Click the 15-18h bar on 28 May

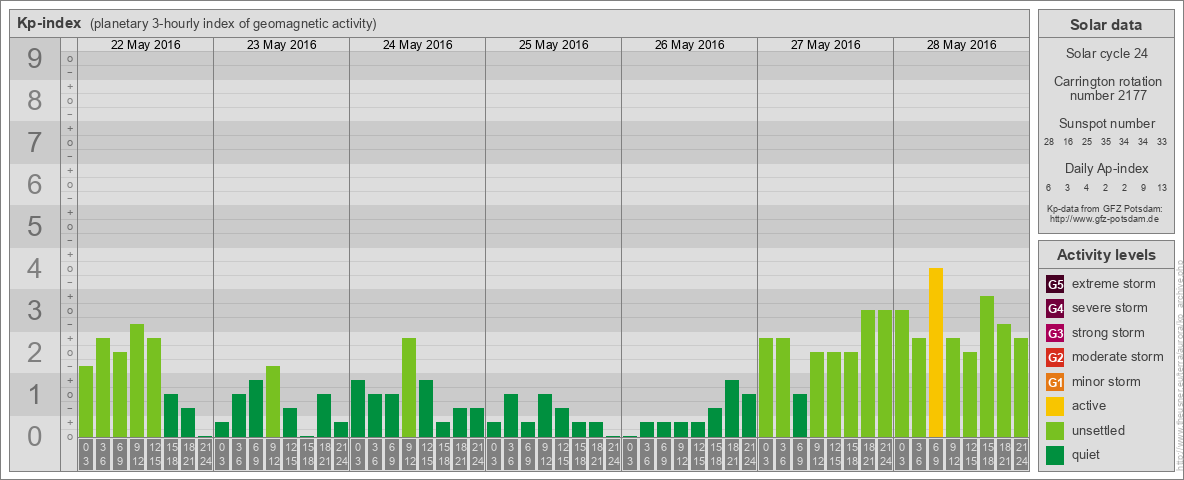point(987,367)
